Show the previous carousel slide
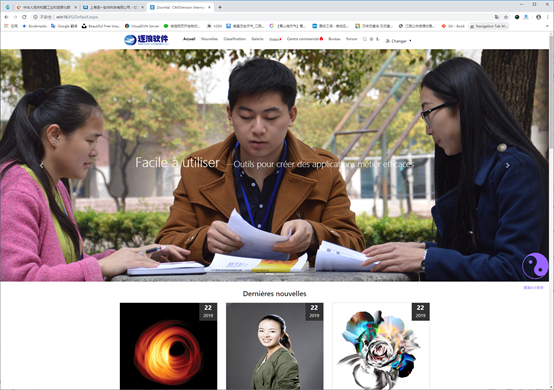The height and width of the screenshot is (390, 554). pyautogui.click(x=41, y=165)
